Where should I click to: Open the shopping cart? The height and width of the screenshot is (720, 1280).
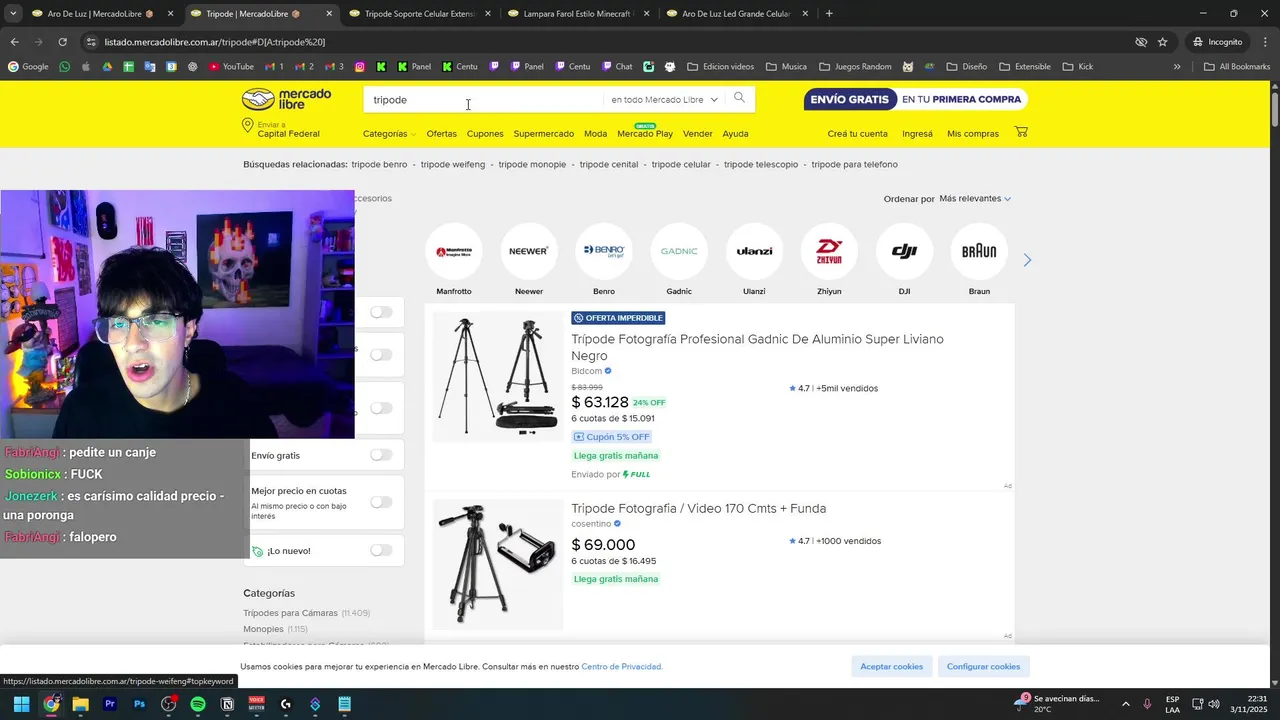click(x=1021, y=132)
